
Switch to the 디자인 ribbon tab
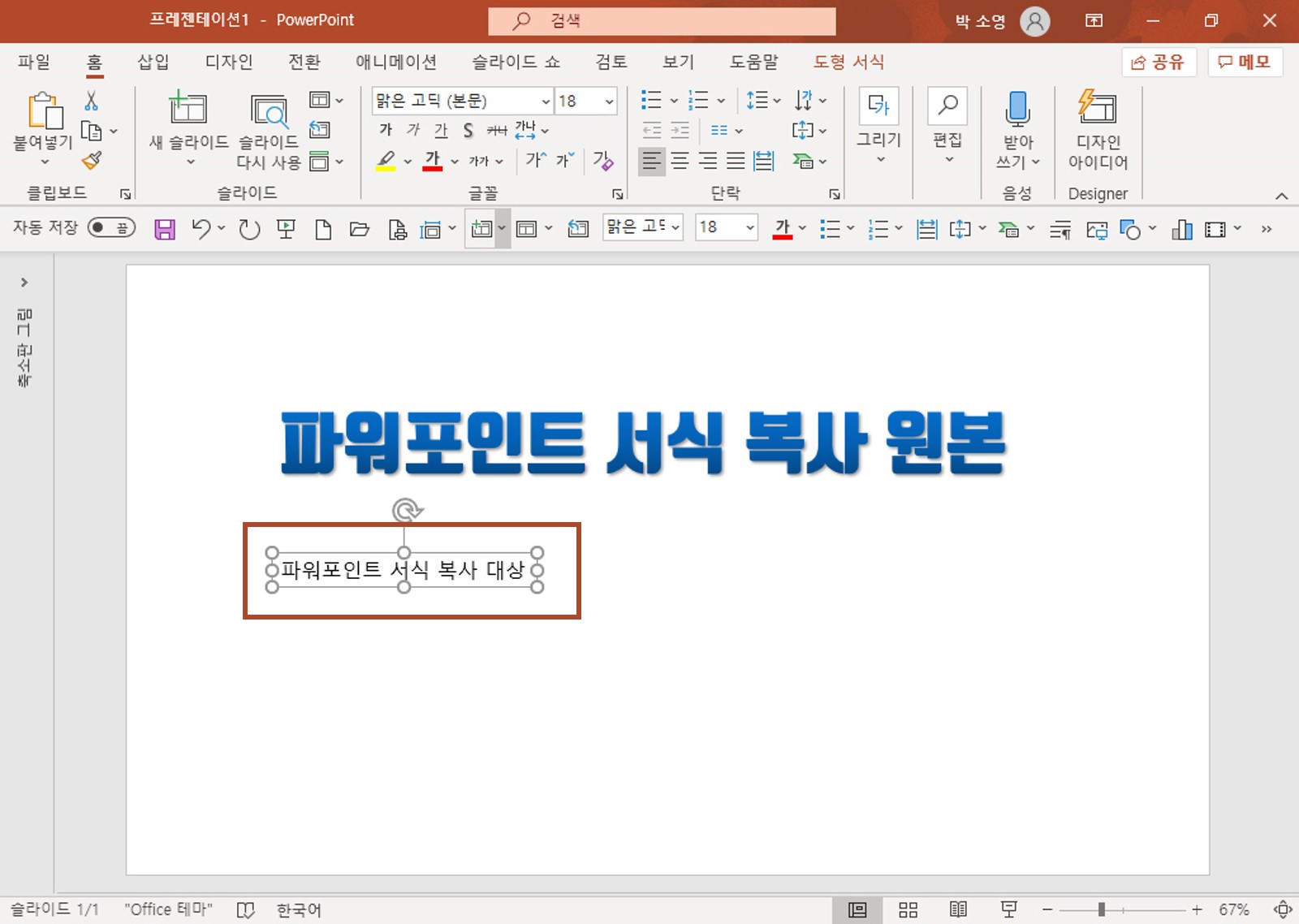tap(229, 62)
